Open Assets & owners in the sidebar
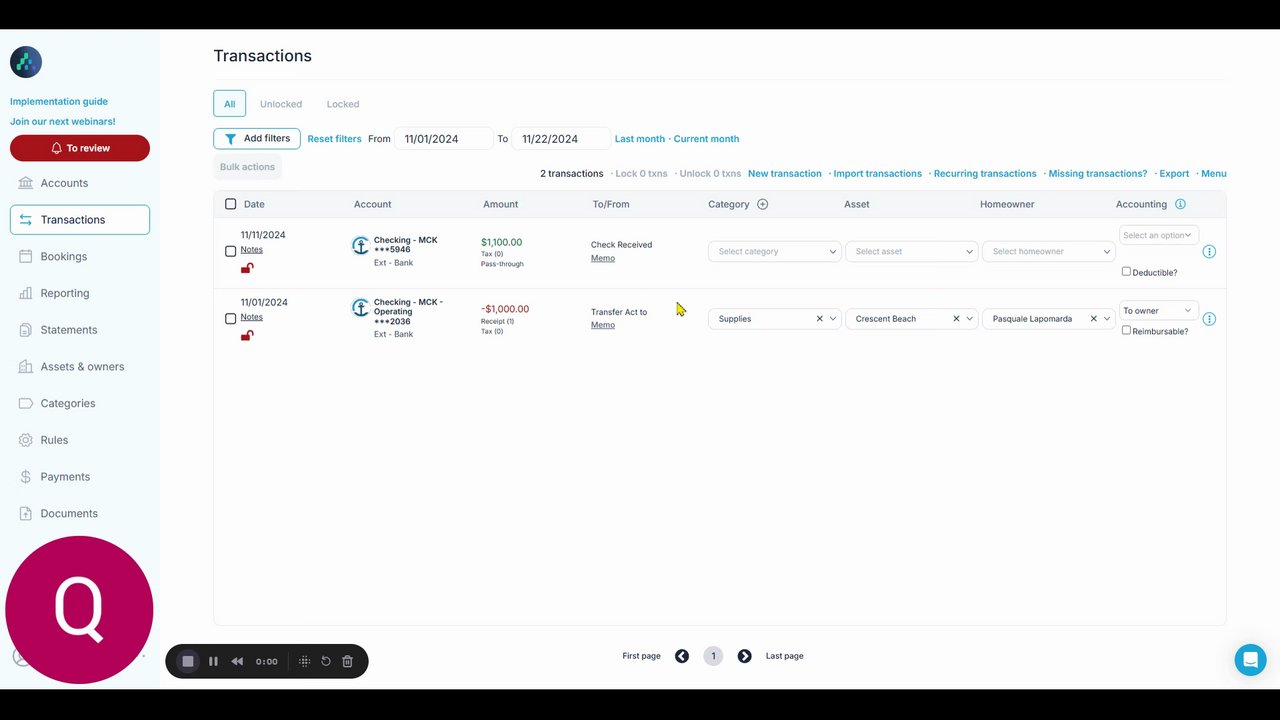Viewport: 1280px width, 720px height. coord(80,367)
